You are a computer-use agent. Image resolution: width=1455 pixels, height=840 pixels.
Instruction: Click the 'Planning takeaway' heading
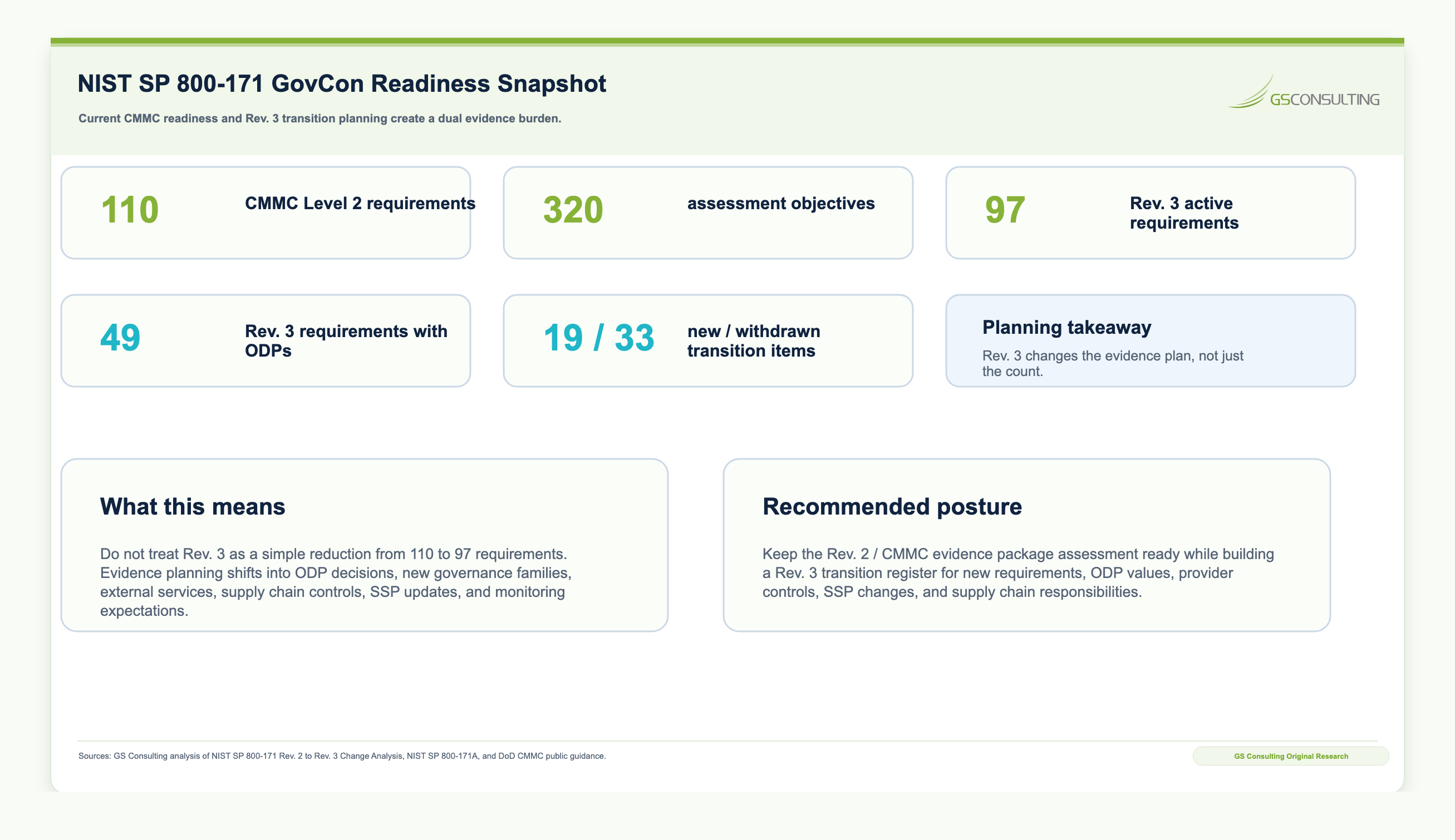coord(1066,327)
